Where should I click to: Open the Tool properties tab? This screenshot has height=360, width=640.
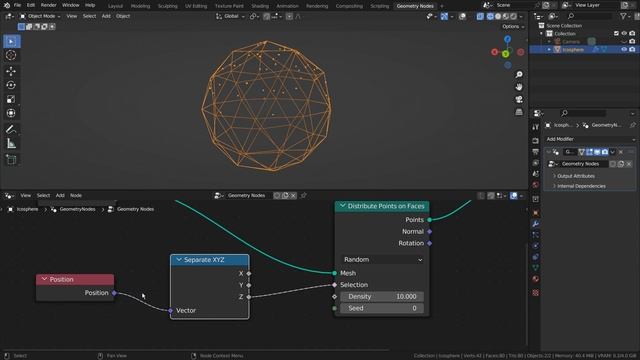pos(536,127)
